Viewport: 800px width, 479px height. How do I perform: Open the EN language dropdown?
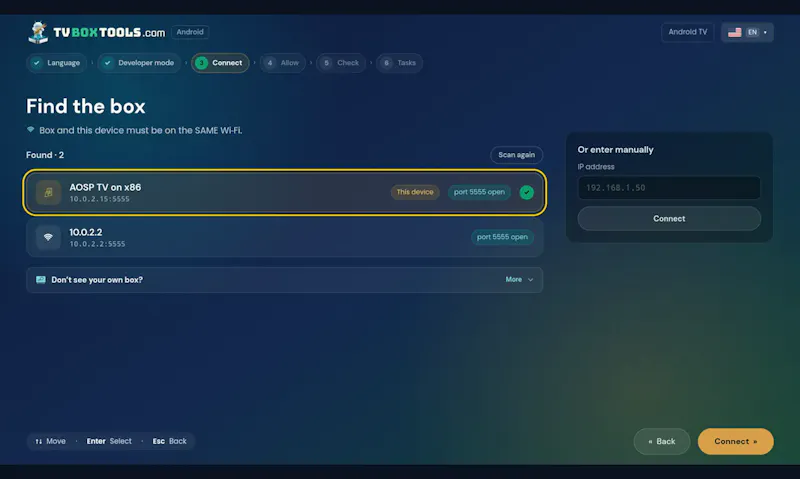tap(747, 32)
